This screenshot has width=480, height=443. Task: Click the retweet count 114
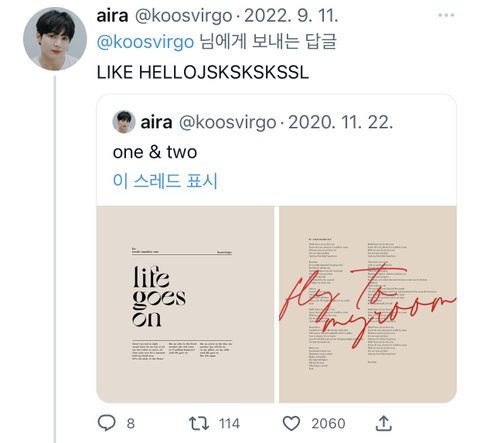click(229, 424)
